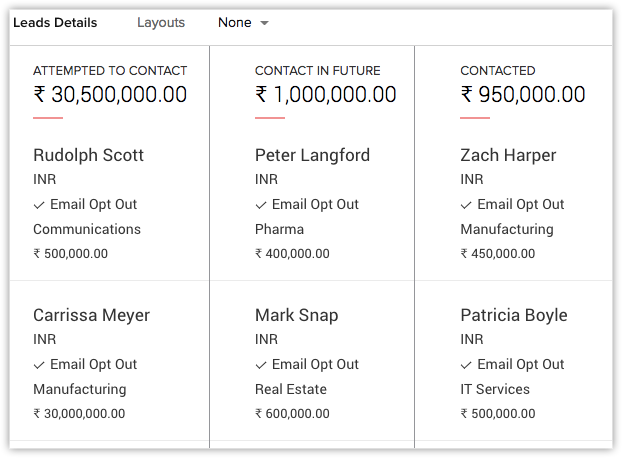This screenshot has height=458, width=622.
Task: Click the Attempted to Contact column header
Action: click(x=110, y=71)
